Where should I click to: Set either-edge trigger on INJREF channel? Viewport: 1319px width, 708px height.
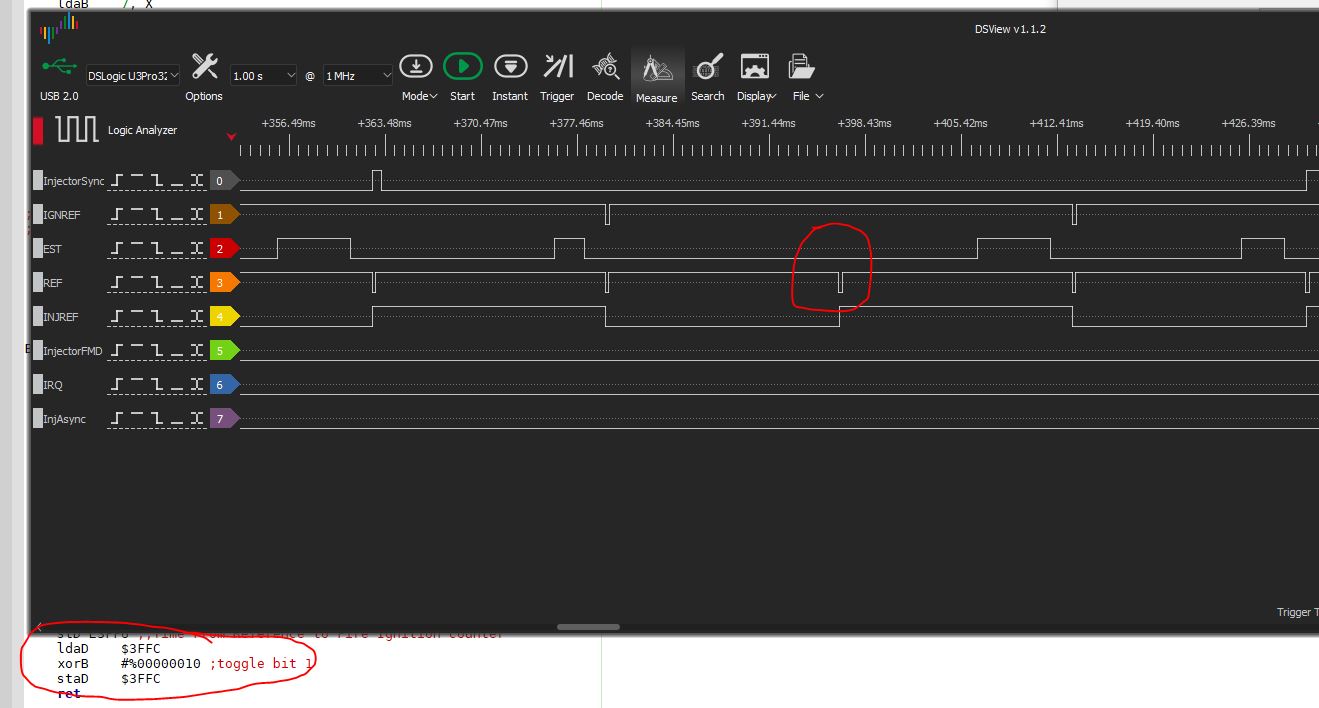point(197,317)
